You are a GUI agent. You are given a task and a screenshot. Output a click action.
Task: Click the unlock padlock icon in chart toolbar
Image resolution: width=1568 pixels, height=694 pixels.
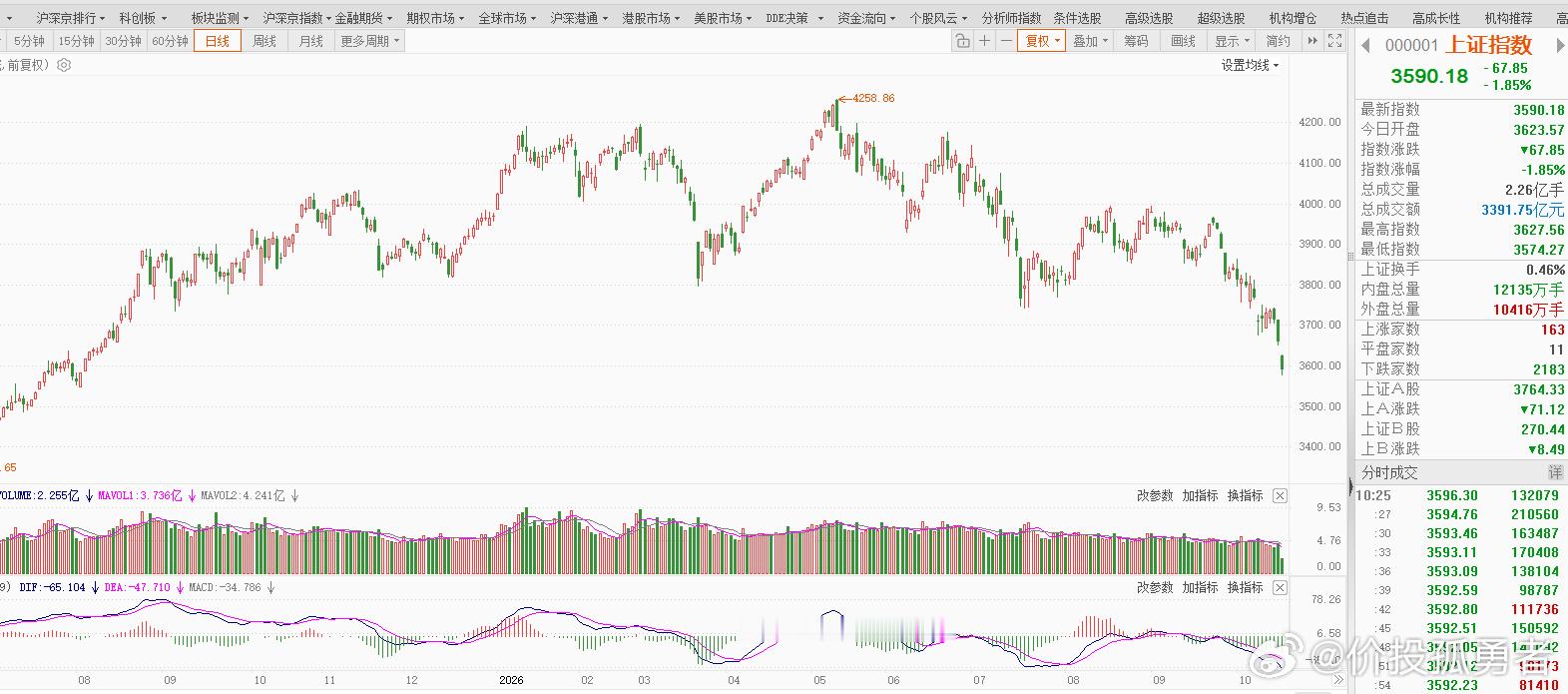[962, 41]
